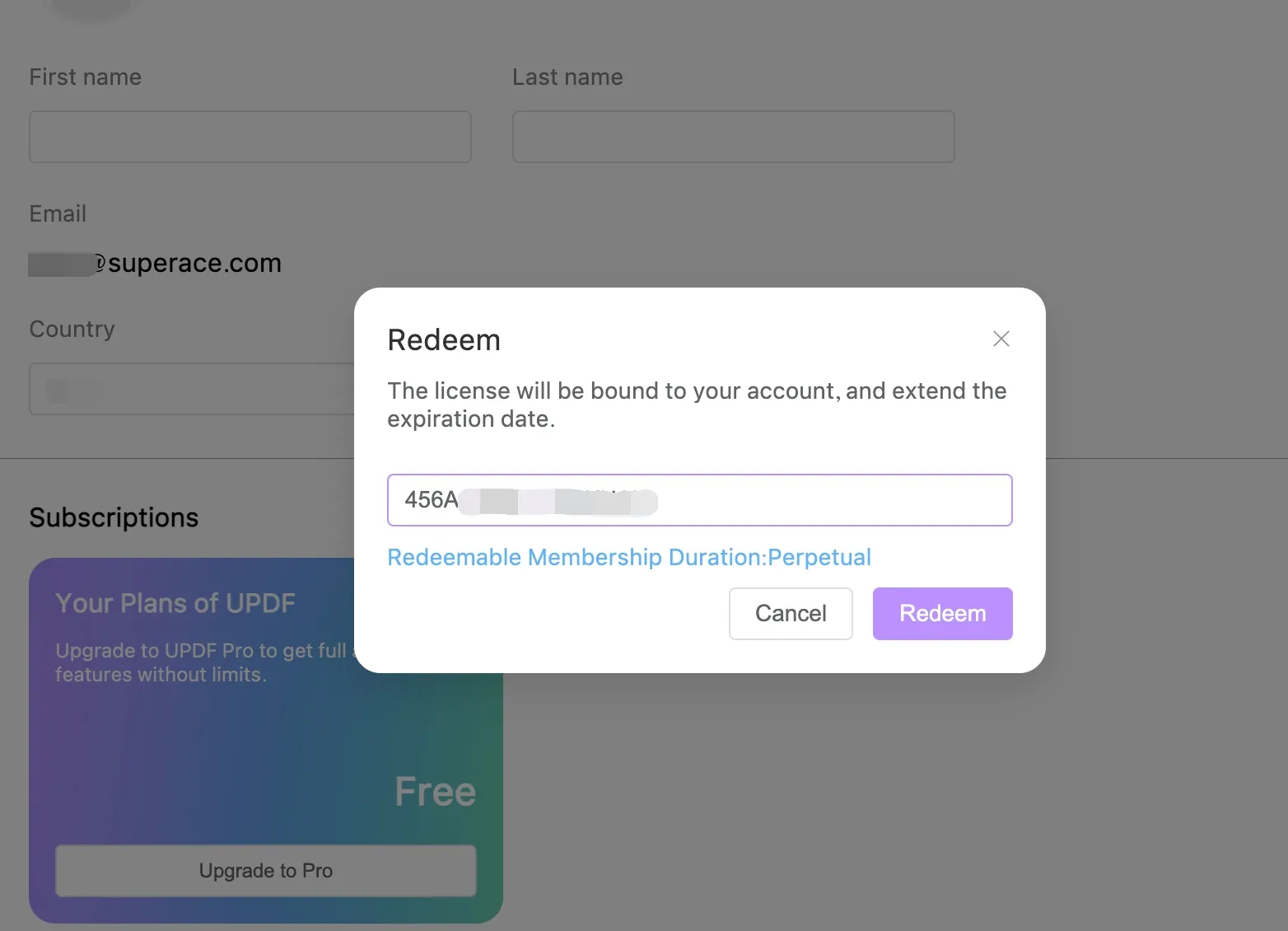
Task: Close the Redeem dialog with the X icon
Action: pos(1001,339)
